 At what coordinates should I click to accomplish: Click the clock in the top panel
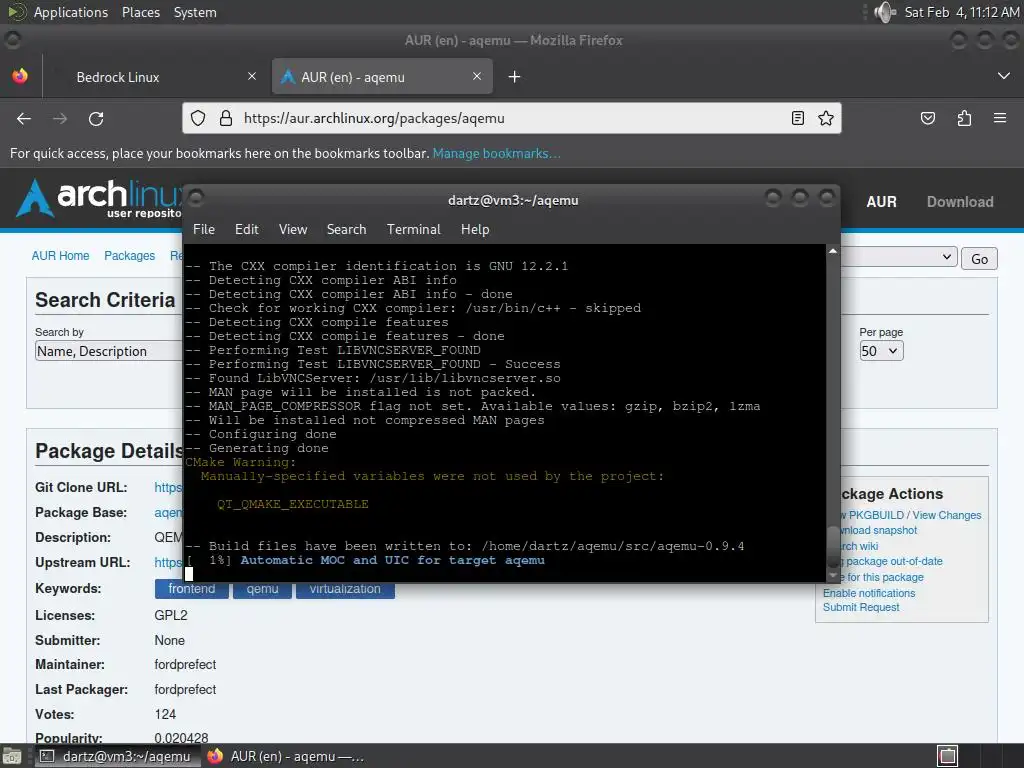click(961, 12)
